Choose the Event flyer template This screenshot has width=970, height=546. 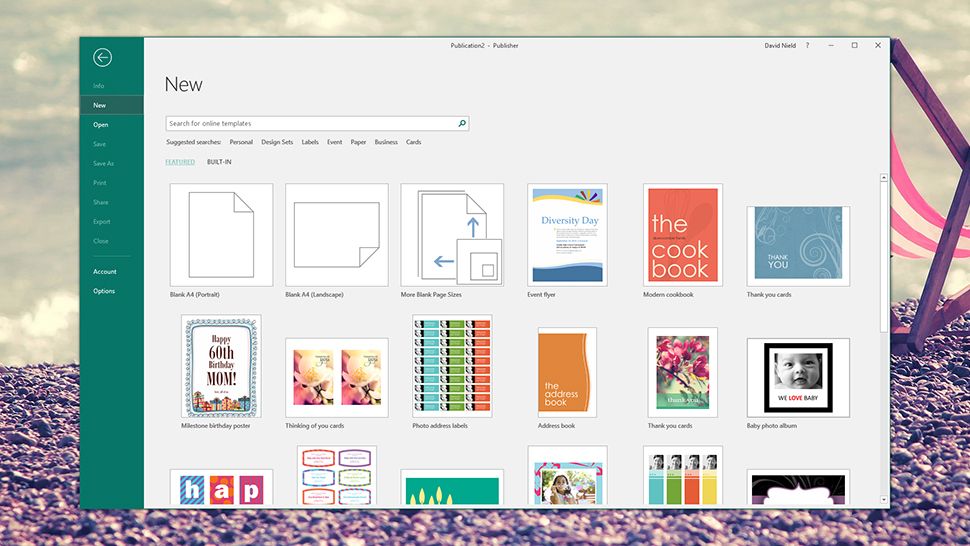[x=567, y=235]
